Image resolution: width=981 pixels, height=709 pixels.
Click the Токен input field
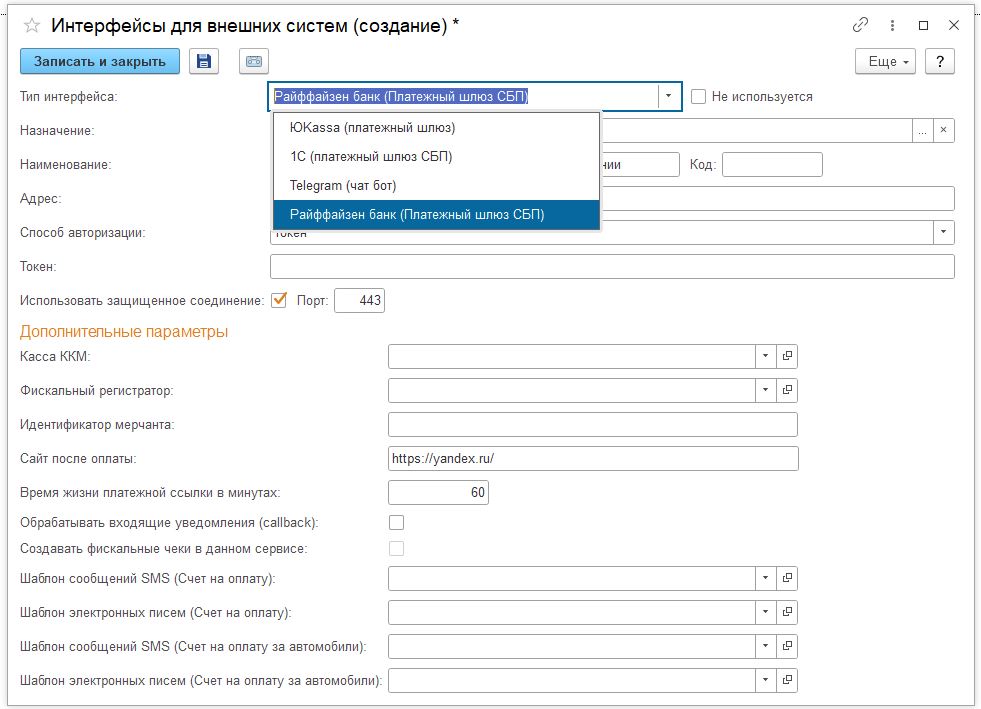tap(612, 266)
